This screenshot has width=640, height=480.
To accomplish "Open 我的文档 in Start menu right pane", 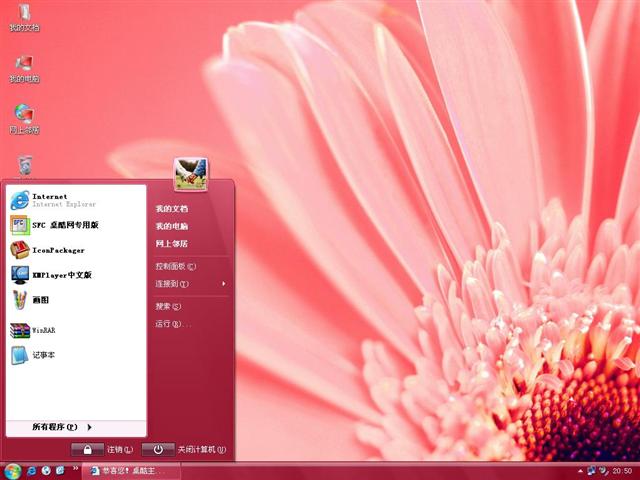I will [x=172, y=209].
